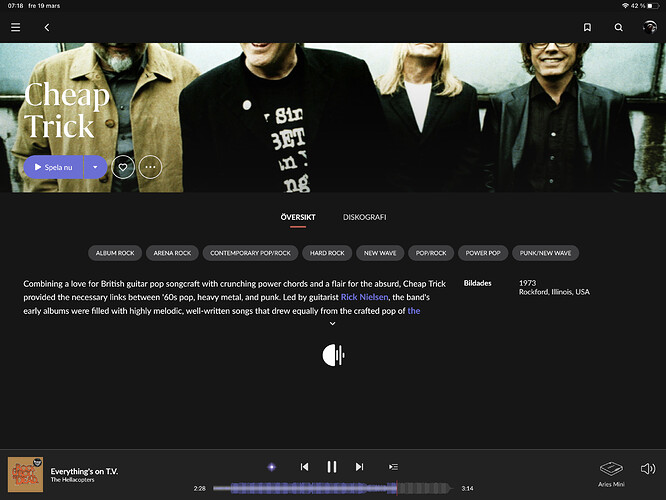Viewport: 666px width, 500px height.
Task: Open the volume speaker control
Action: tap(648, 469)
